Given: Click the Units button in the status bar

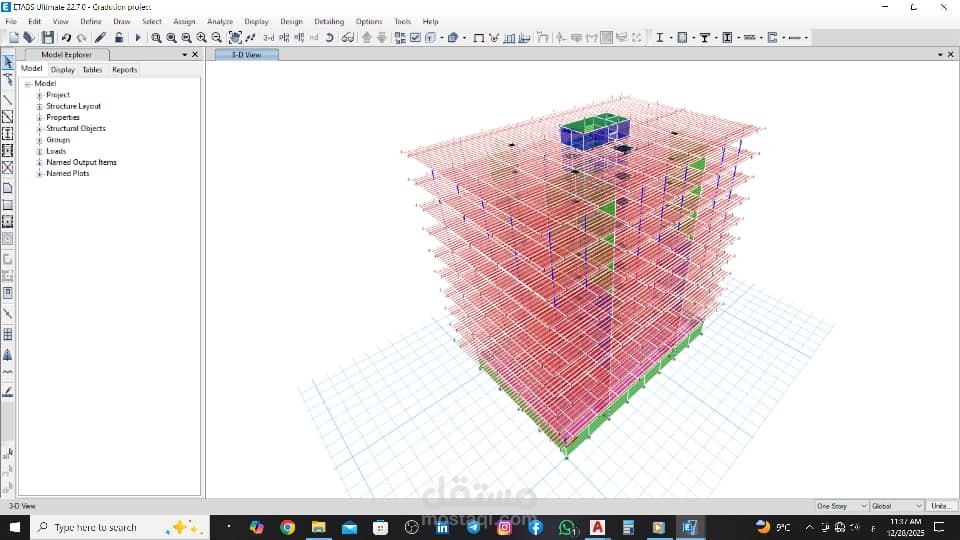Looking at the screenshot, I should (x=941, y=506).
